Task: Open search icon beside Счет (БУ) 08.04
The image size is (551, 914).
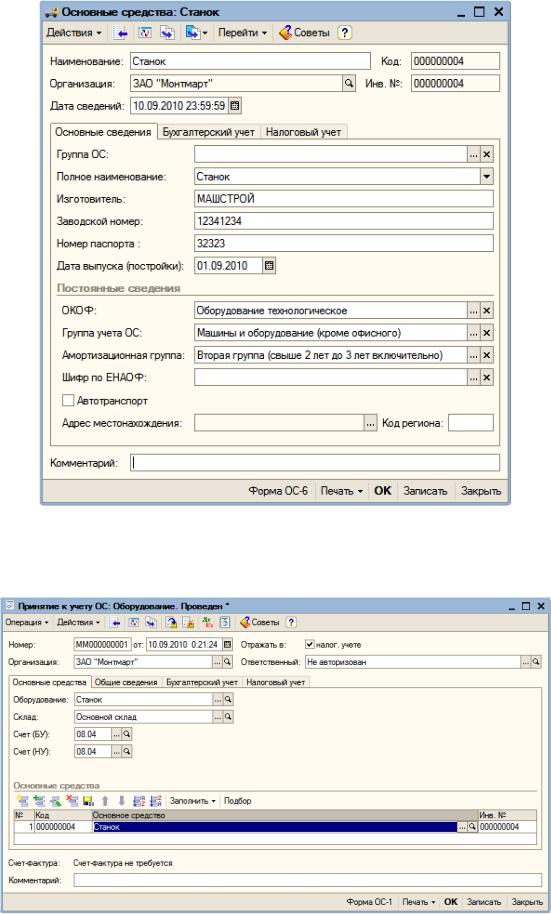Action: point(127,734)
